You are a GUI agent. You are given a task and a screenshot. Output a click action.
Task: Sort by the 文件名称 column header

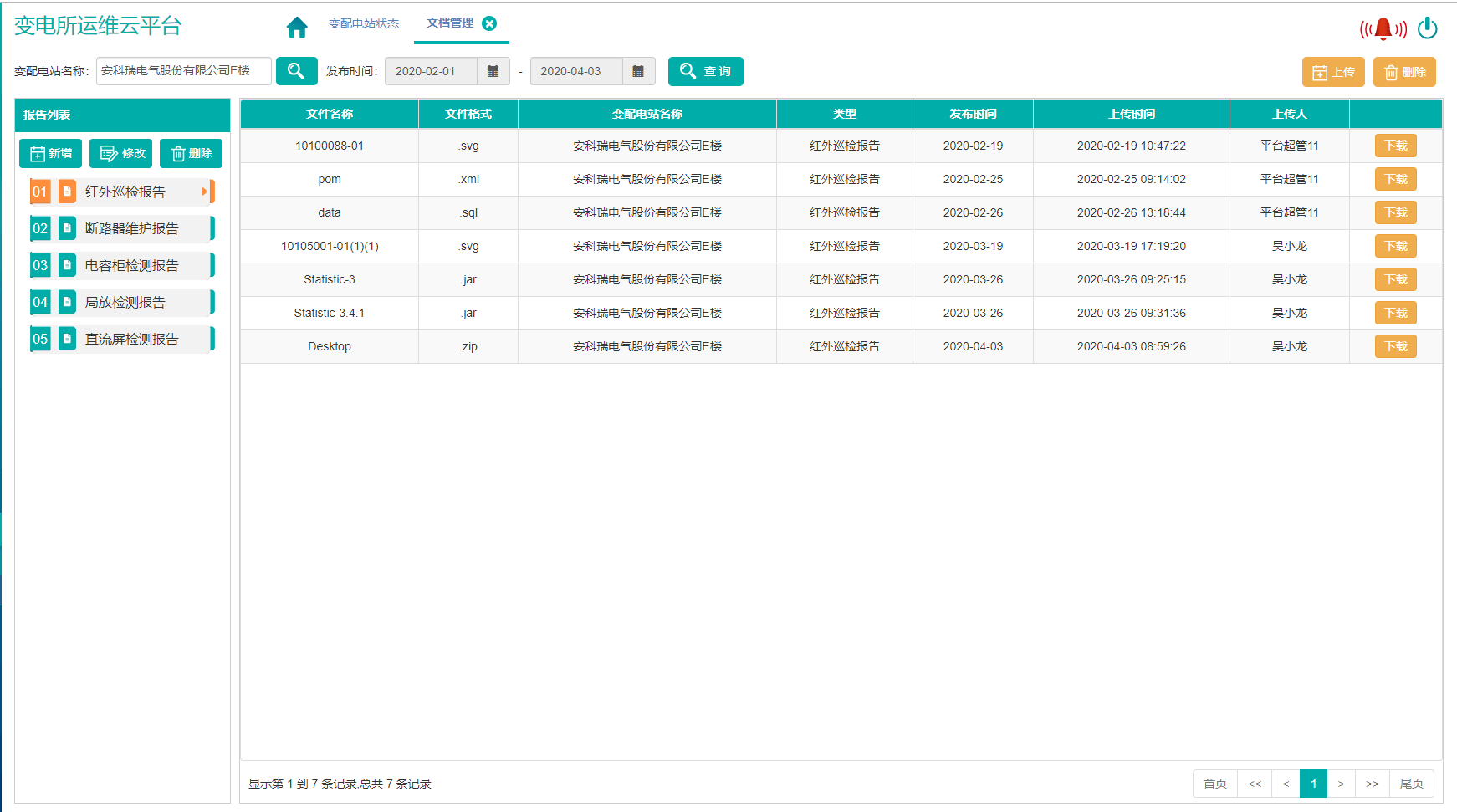point(330,114)
